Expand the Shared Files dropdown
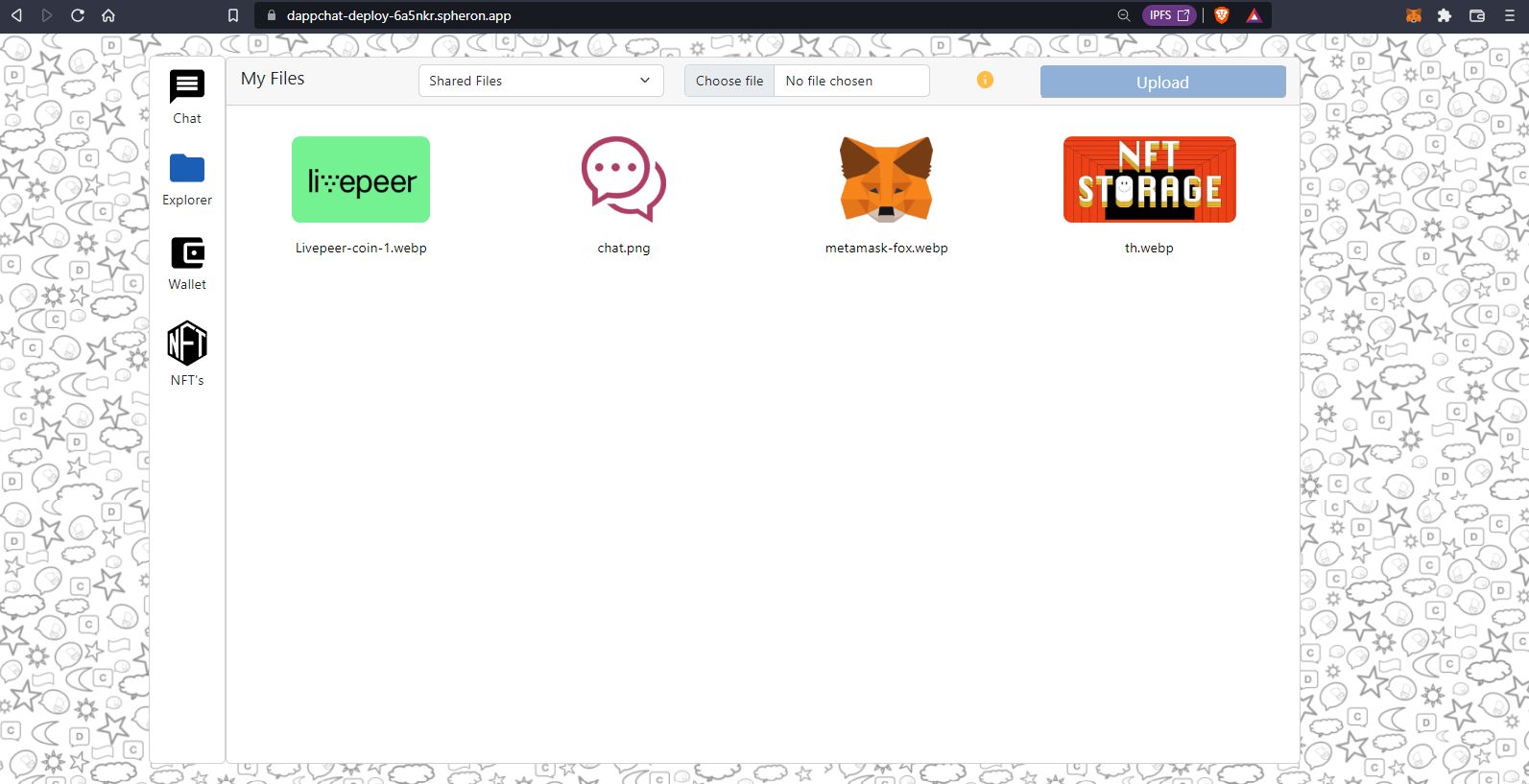Viewport: 1529px width, 784px height. coord(541,81)
